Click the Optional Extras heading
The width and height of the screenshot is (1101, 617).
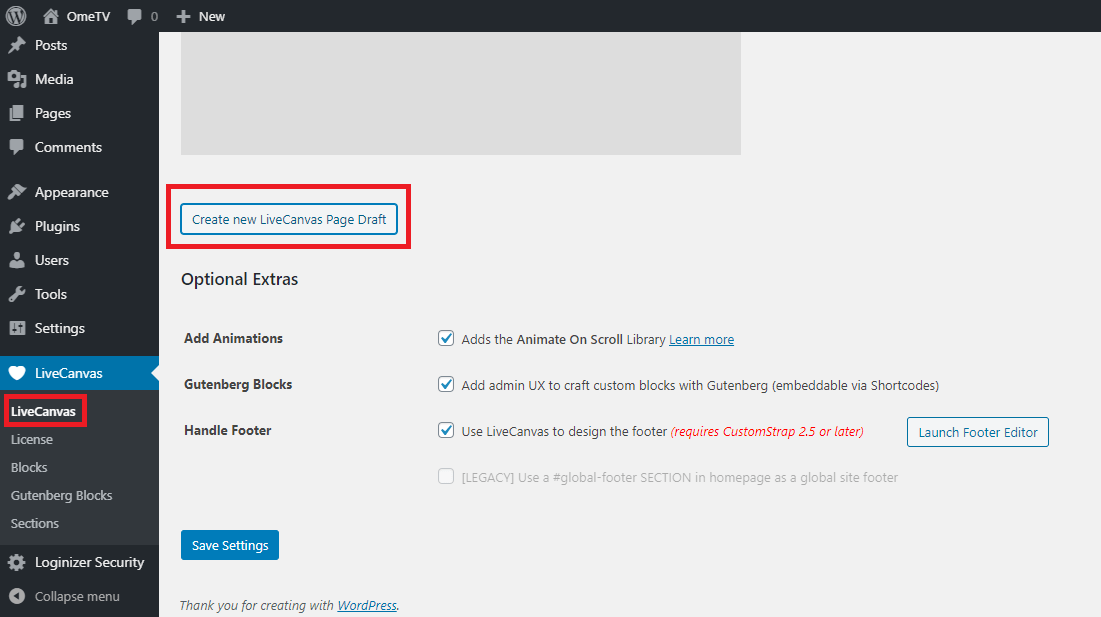click(x=239, y=279)
